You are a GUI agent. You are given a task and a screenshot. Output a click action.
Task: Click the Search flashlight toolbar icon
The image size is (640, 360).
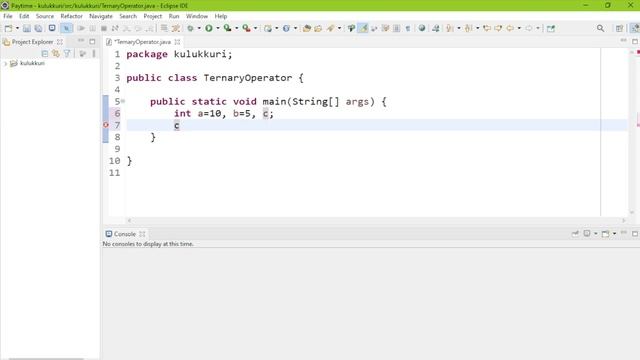(331, 28)
